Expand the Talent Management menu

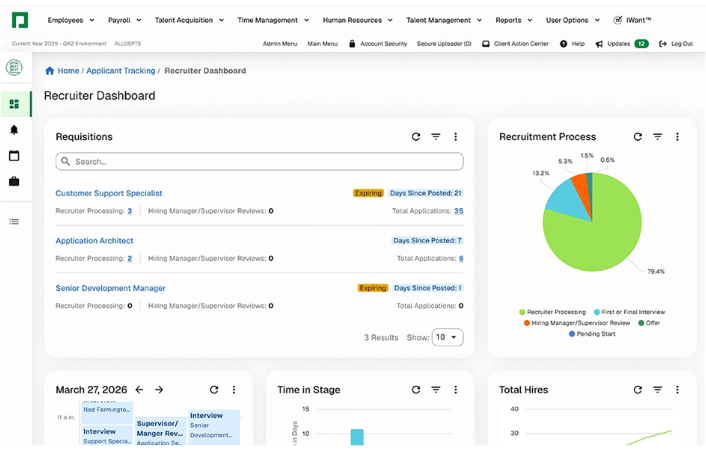[x=444, y=20]
